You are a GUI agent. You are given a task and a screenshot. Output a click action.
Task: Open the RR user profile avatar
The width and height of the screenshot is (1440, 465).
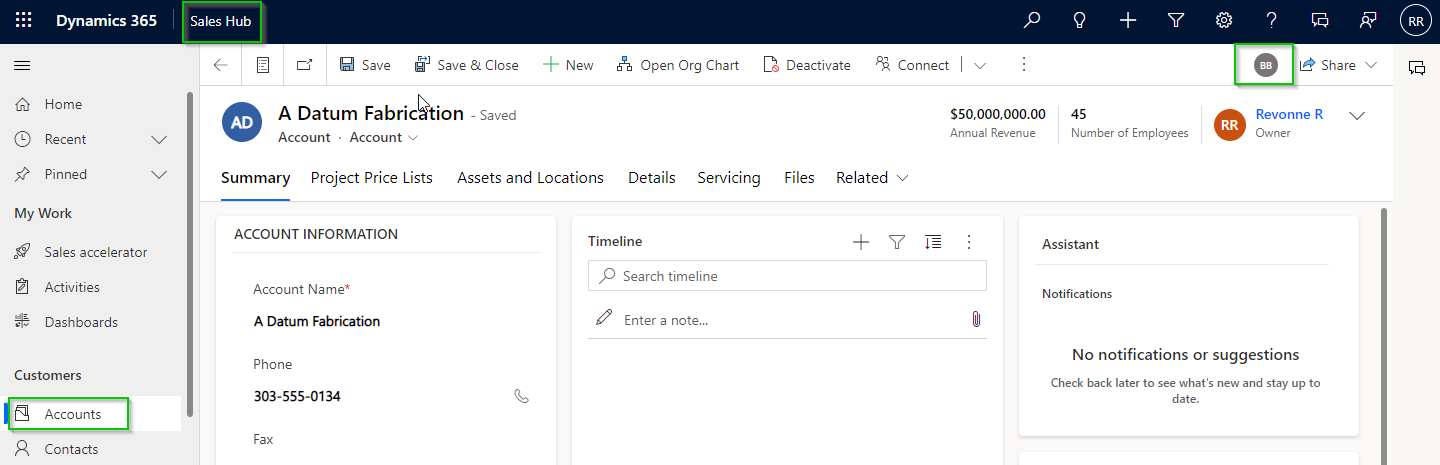pyautogui.click(x=1415, y=21)
